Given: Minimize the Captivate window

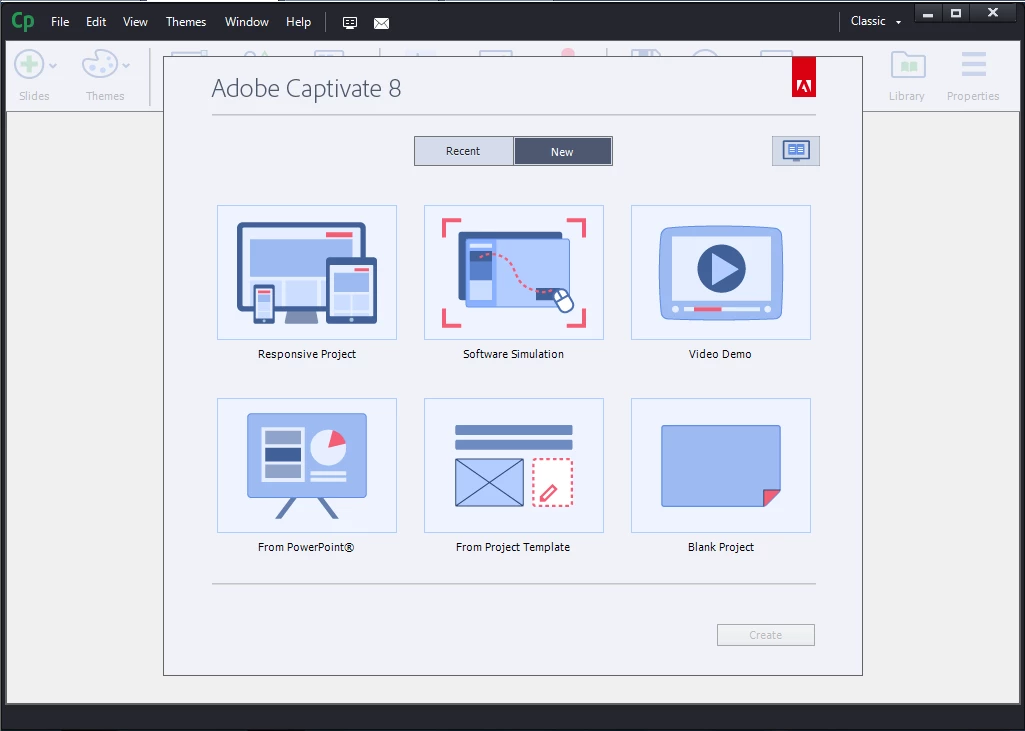Looking at the screenshot, I should point(928,13).
